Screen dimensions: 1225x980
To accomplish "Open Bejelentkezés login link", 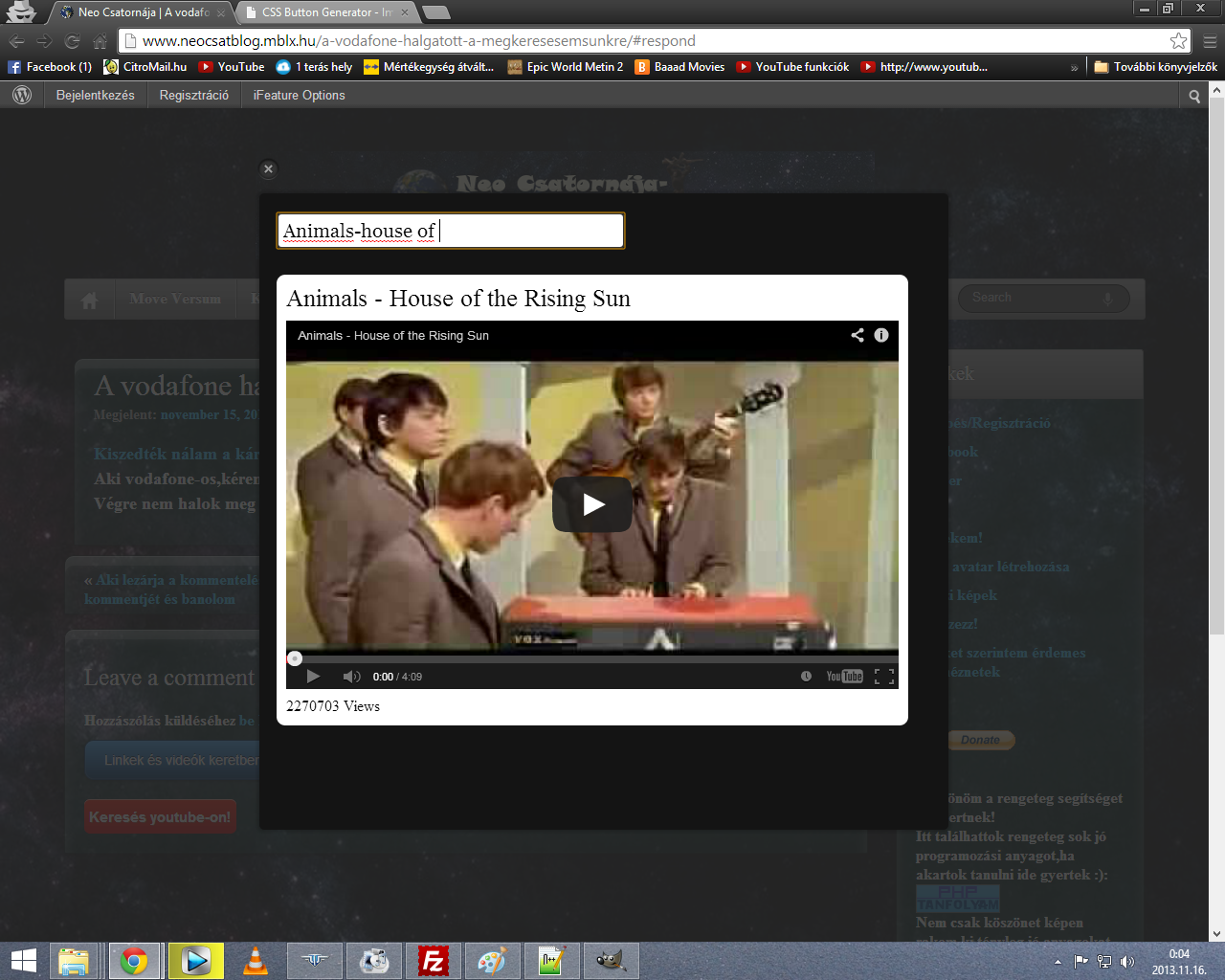I will [x=96, y=95].
